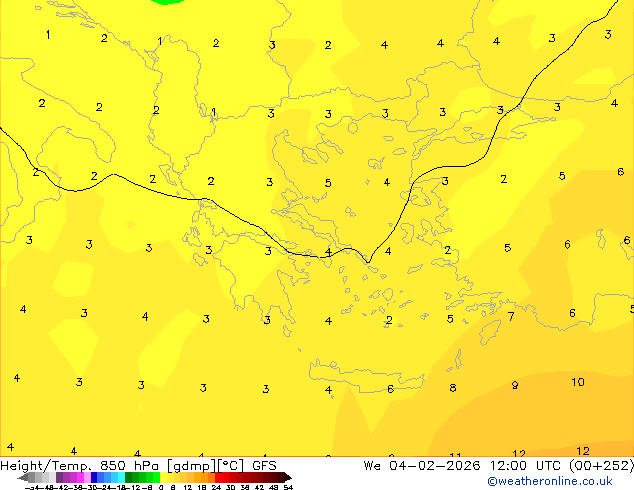Screen dimensions: 634x490
Task: Click the '[°C]' unit label in the title
Action: point(231,466)
